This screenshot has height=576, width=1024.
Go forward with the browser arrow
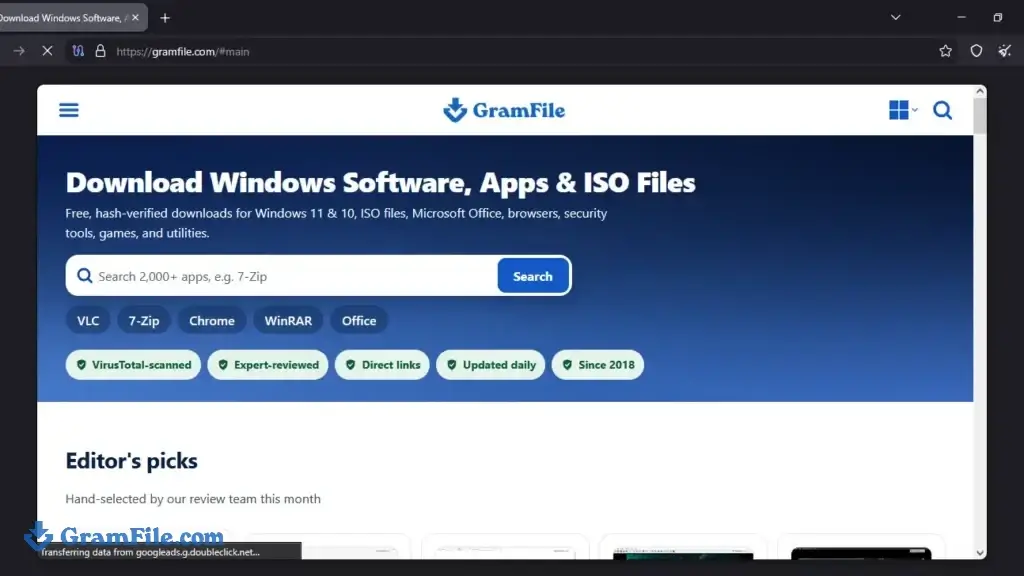click(19, 51)
